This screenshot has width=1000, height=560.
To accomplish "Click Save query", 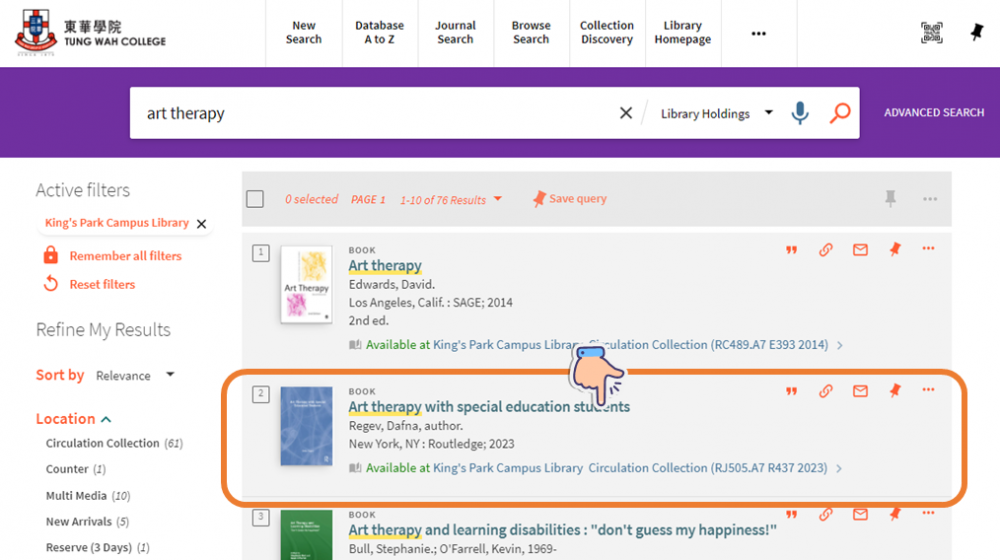I will click(x=570, y=198).
